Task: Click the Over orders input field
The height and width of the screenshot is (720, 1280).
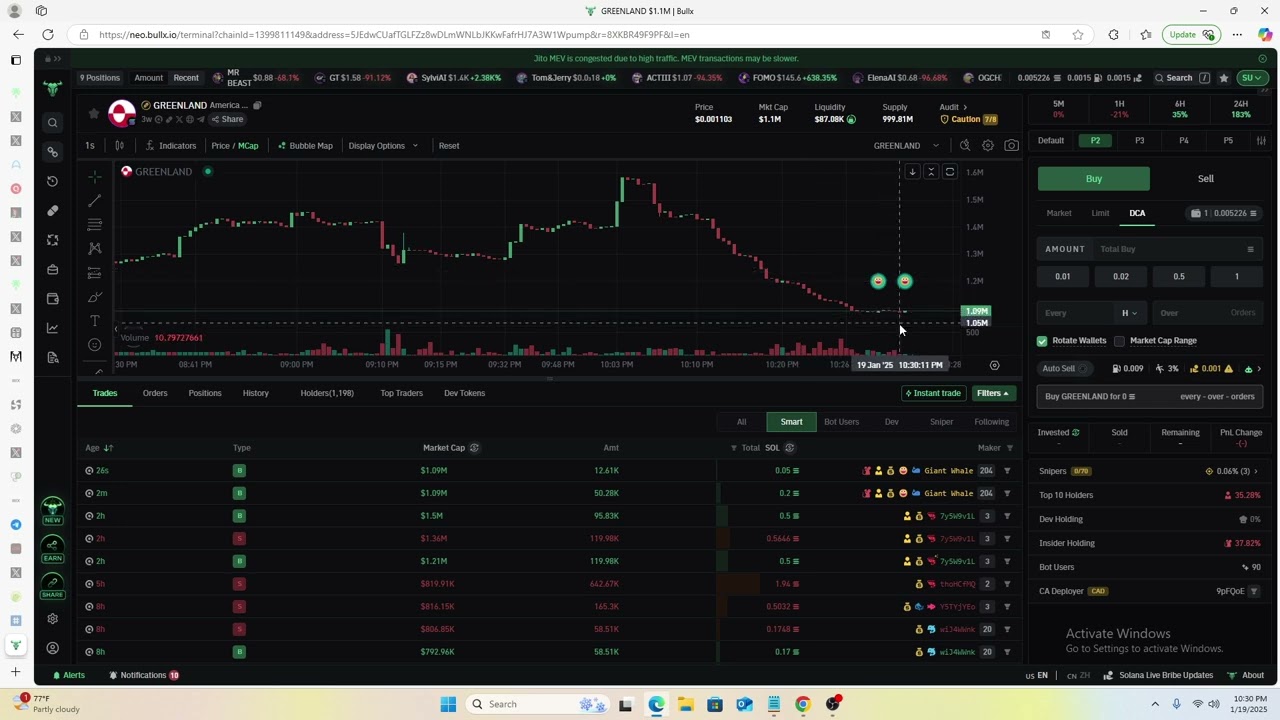Action: [x=1206, y=313]
